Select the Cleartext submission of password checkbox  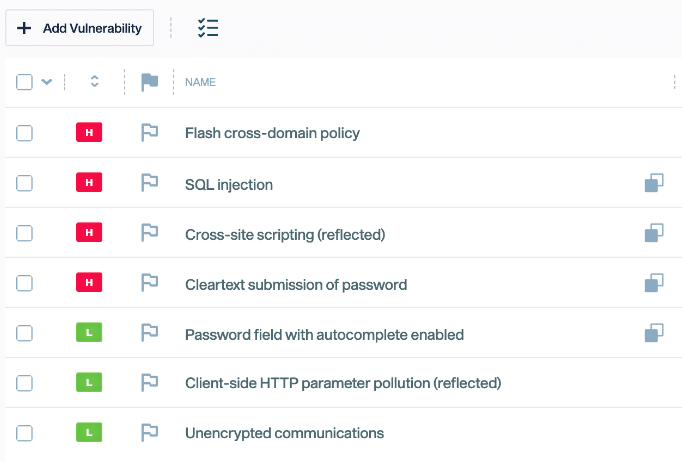click(25, 283)
